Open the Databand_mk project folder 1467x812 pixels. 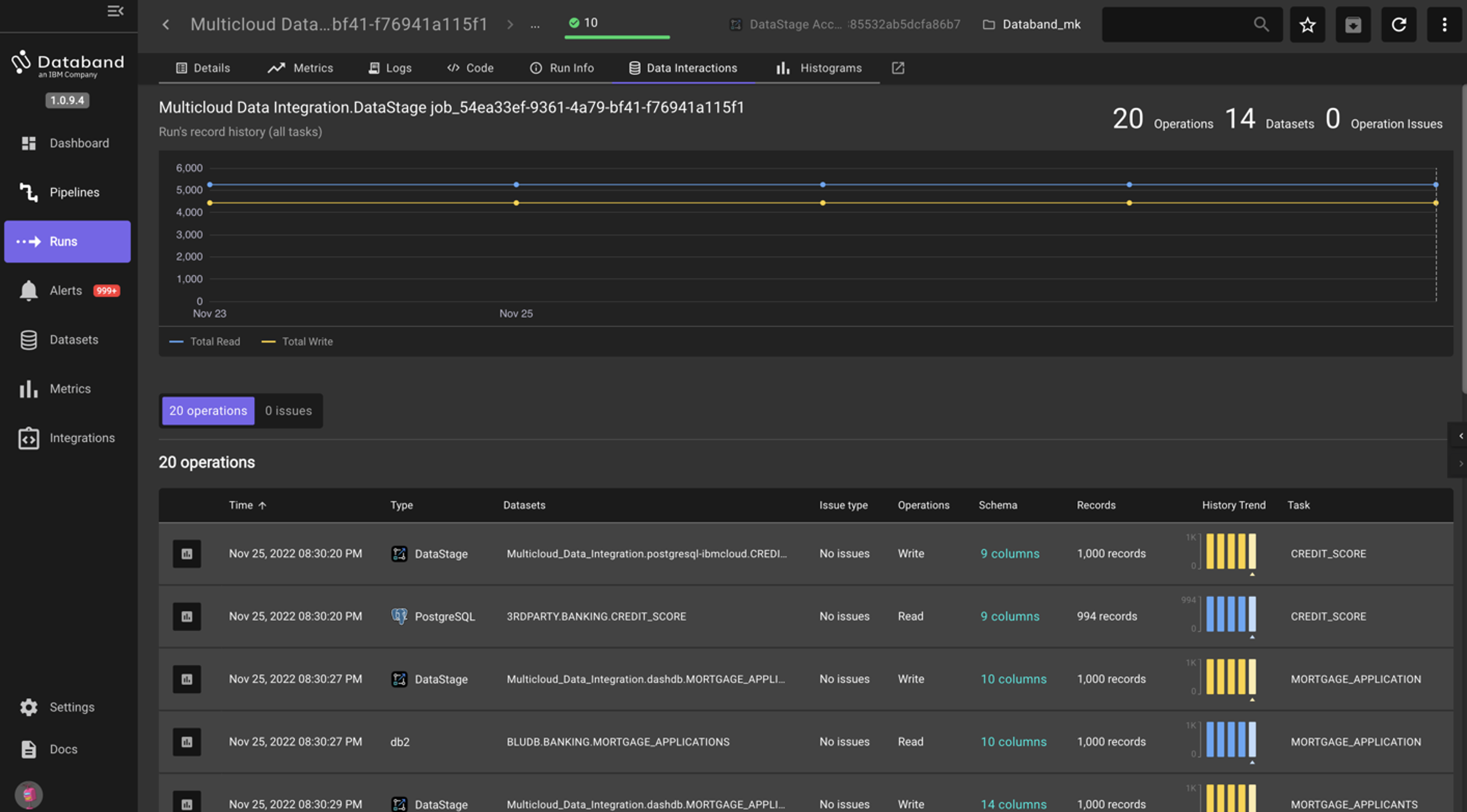(1032, 25)
